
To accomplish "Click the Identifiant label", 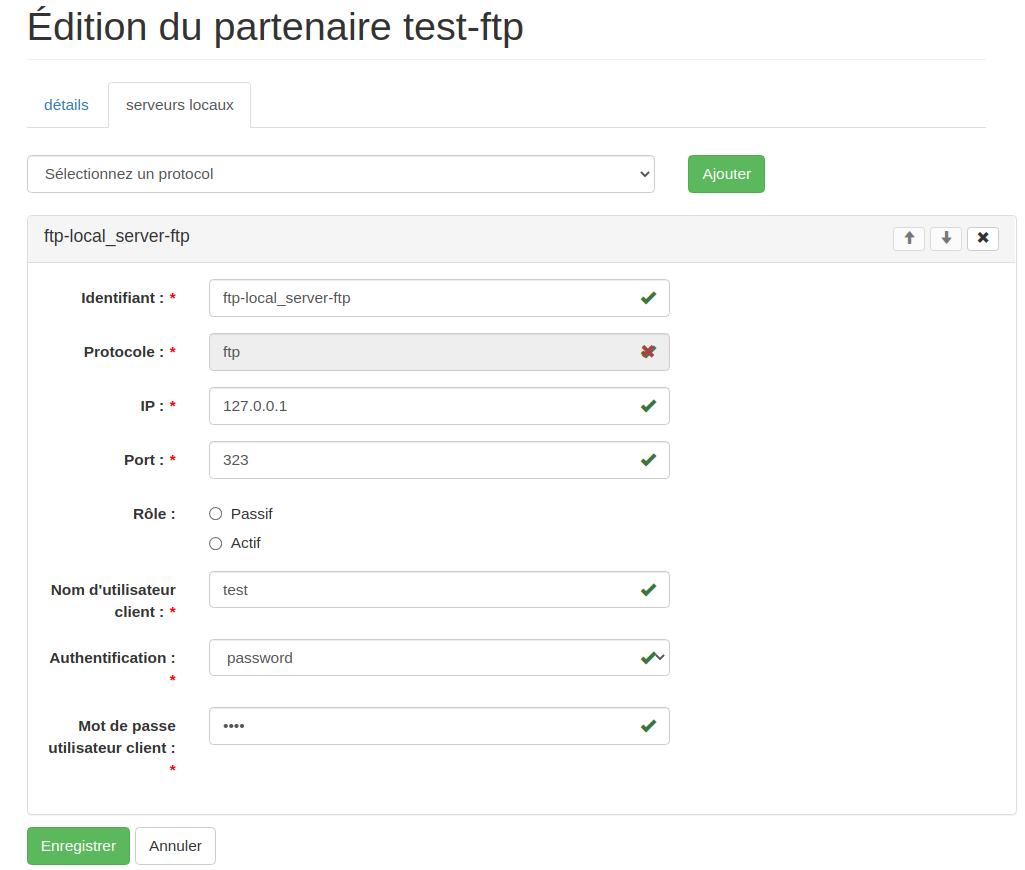I will (x=128, y=298).
